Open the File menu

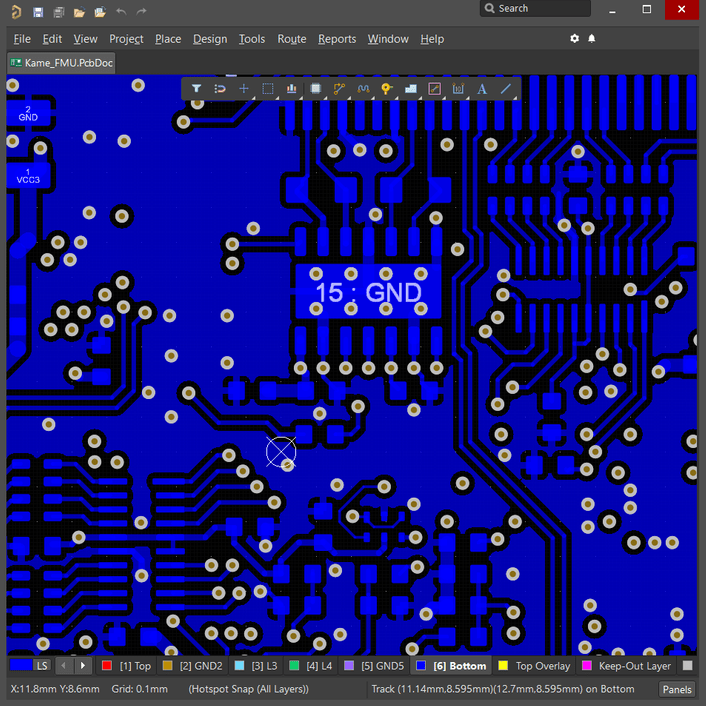coord(22,39)
